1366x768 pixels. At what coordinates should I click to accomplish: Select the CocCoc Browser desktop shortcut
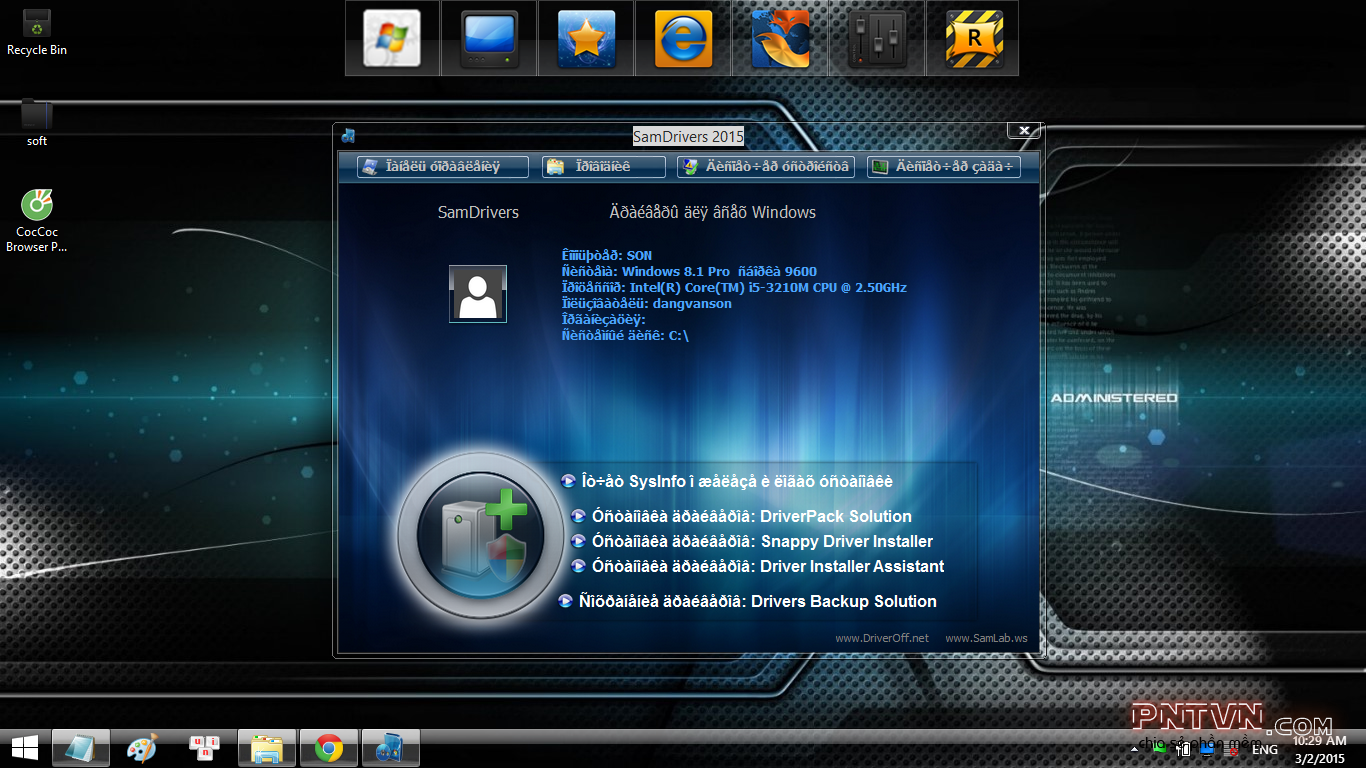point(37,221)
